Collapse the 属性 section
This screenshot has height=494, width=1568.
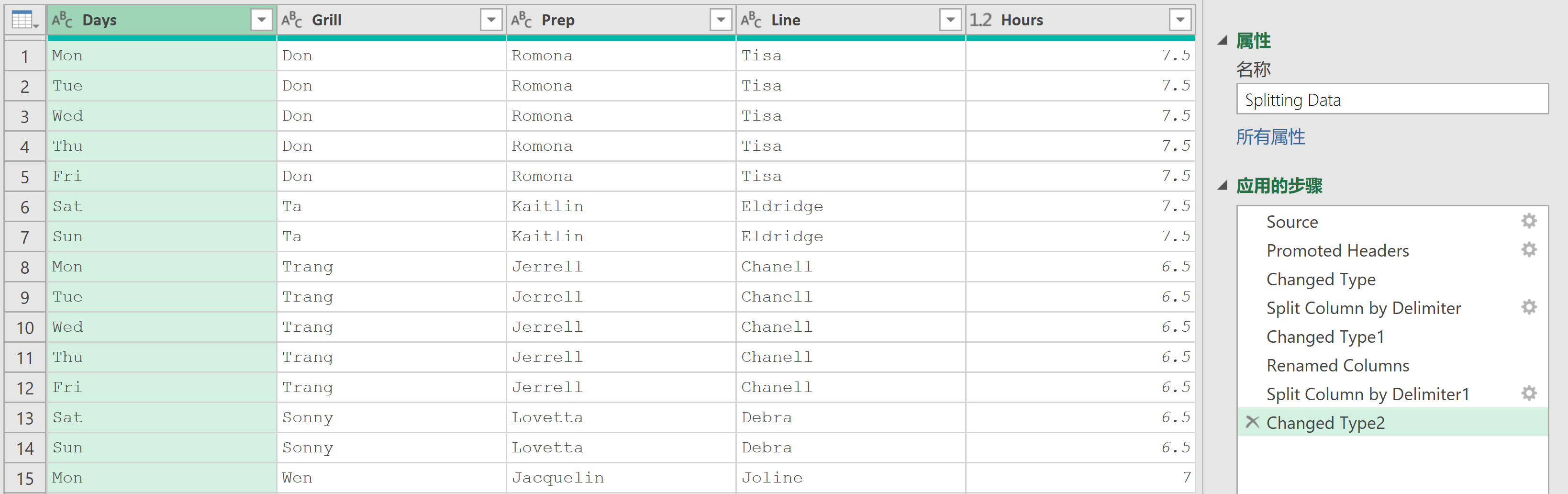click(1222, 41)
